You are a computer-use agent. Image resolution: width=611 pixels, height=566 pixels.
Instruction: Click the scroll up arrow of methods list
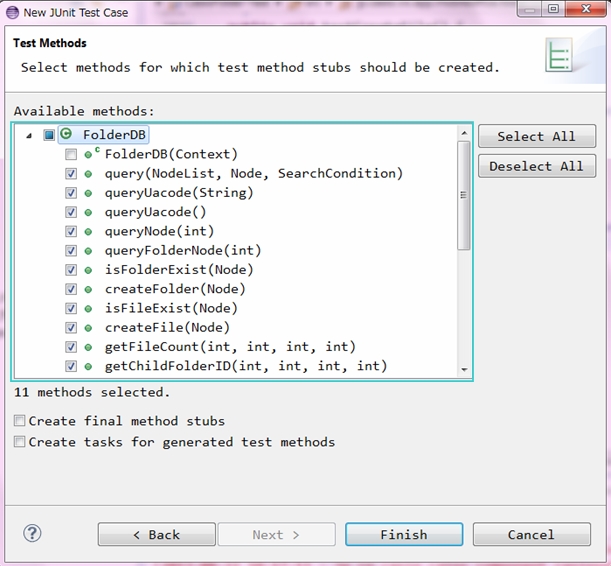464,133
